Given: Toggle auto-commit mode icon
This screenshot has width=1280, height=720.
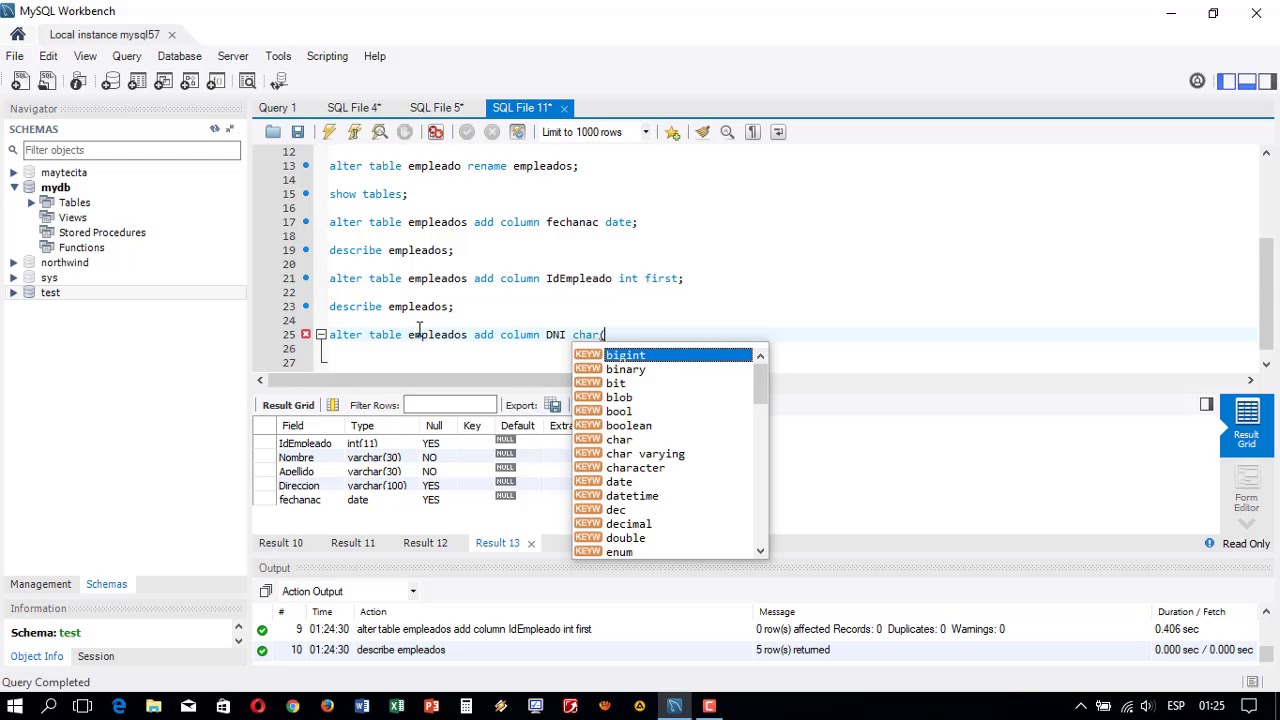Looking at the screenshot, I should tap(517, 132).
